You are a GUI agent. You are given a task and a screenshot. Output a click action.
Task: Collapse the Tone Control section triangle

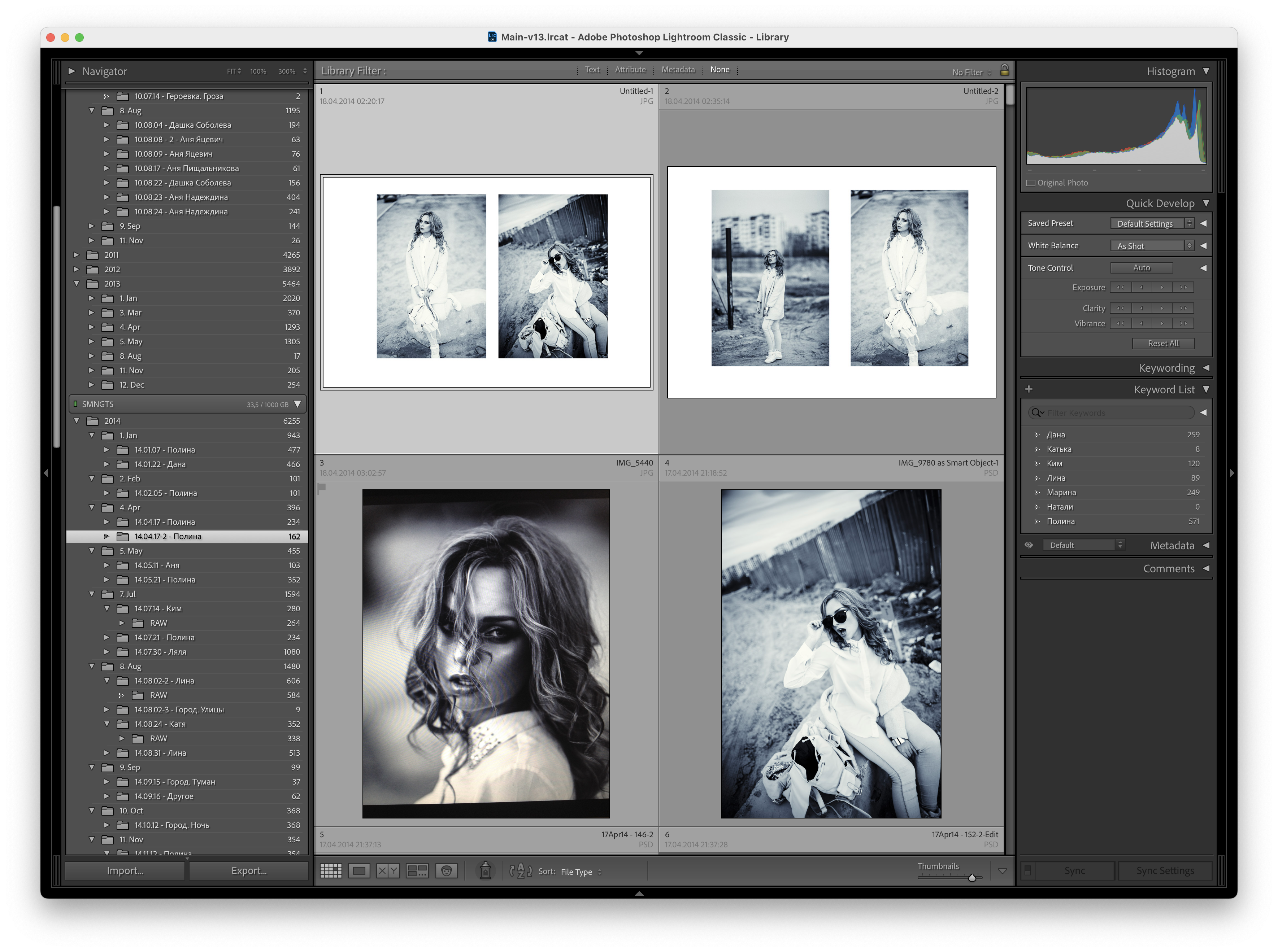1204,268
